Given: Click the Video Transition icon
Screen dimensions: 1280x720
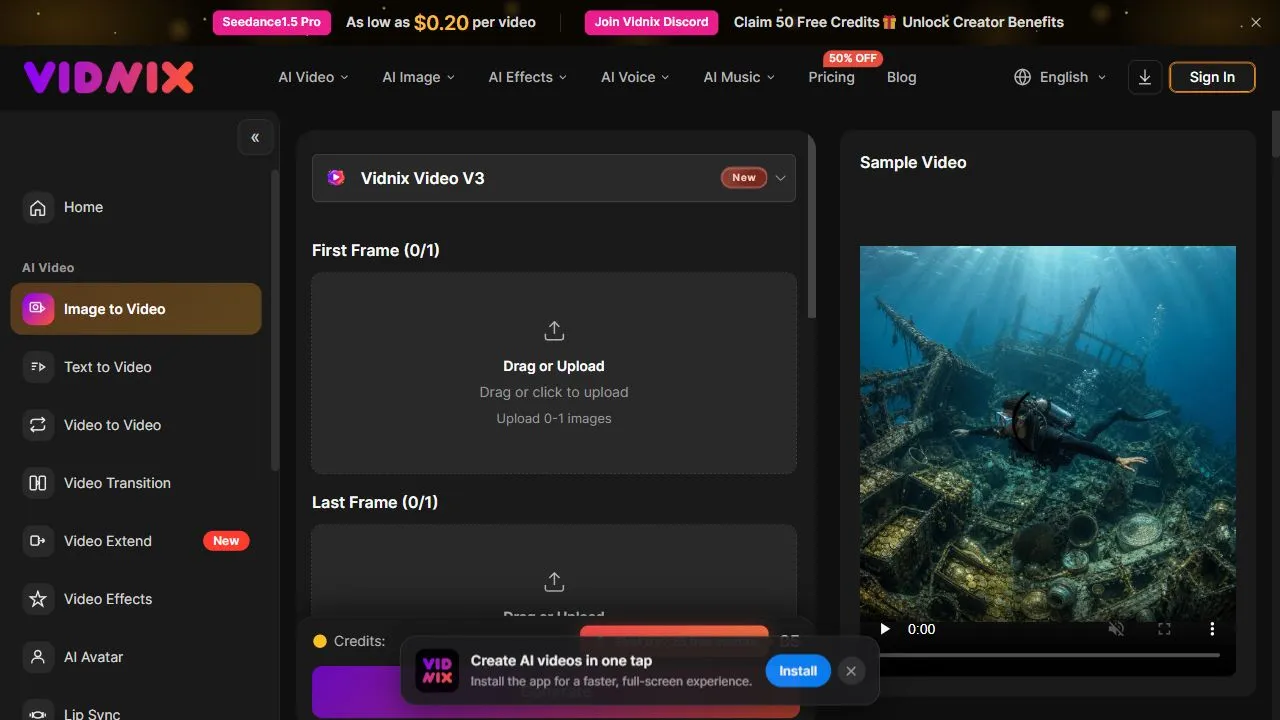Looking at the screenshot, I should (38, 483).
